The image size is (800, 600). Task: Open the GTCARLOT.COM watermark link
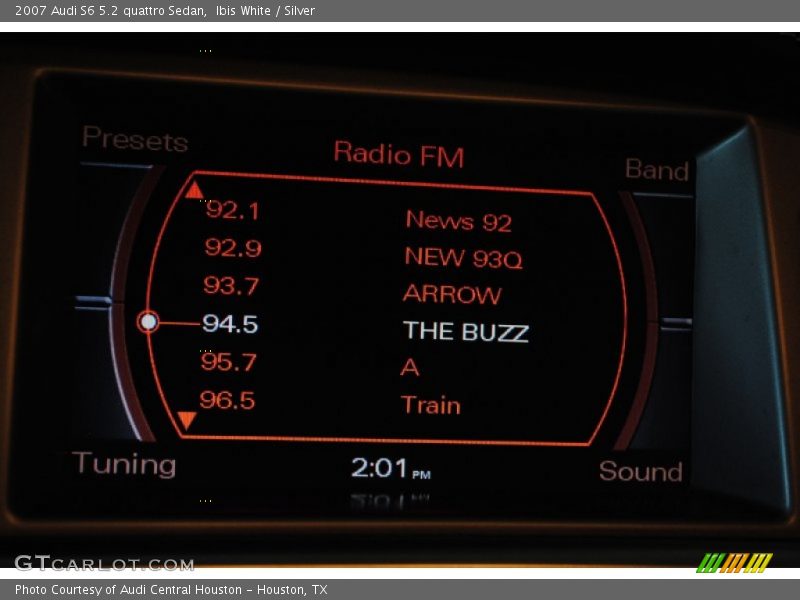tap(104, 564)
